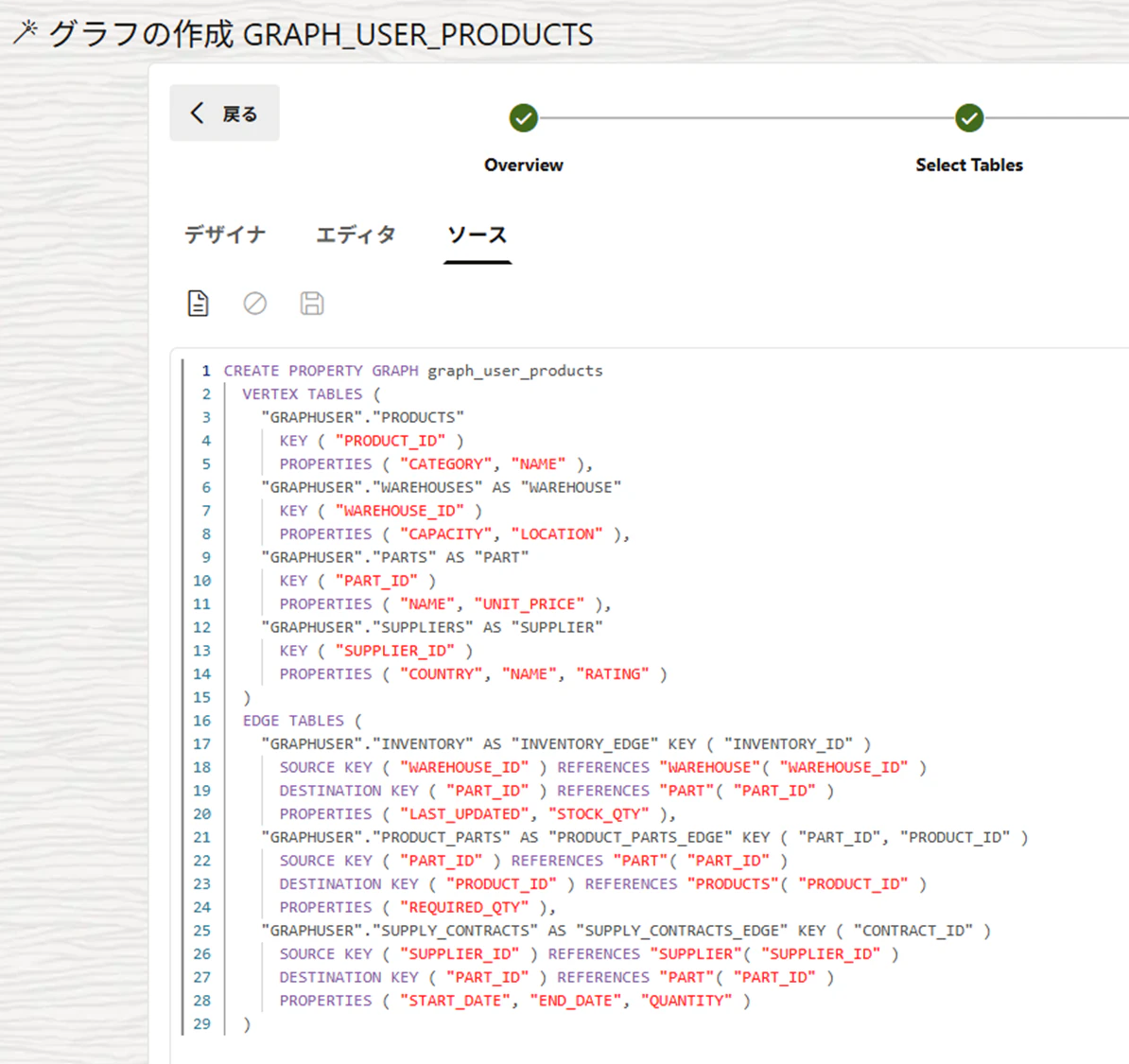Click "SUPPLIER" reference on line 26
This screenshot has height=1064, width=1129.
(696, 953)
